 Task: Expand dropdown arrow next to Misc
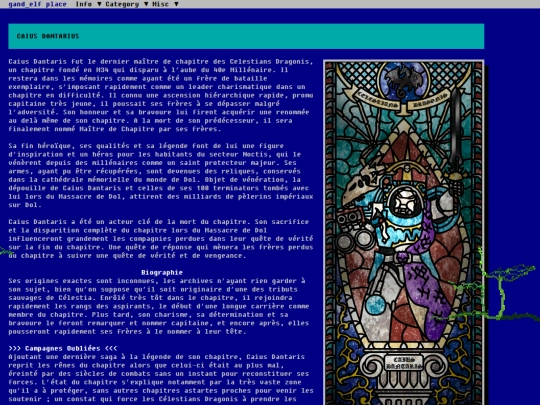pos(176,4)
